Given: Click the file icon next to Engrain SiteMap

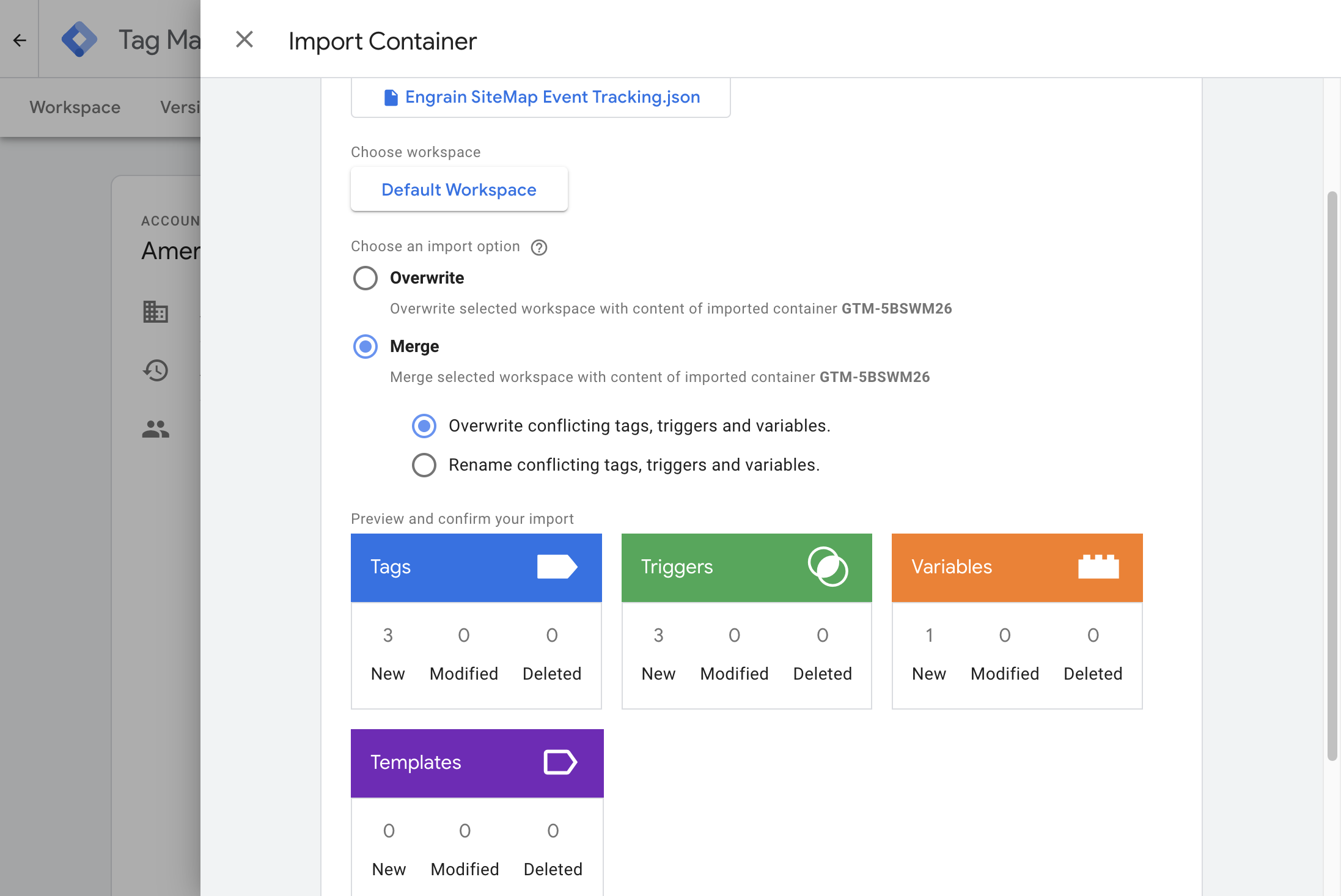Looking at the screenshot, I should tap(391, 98).
